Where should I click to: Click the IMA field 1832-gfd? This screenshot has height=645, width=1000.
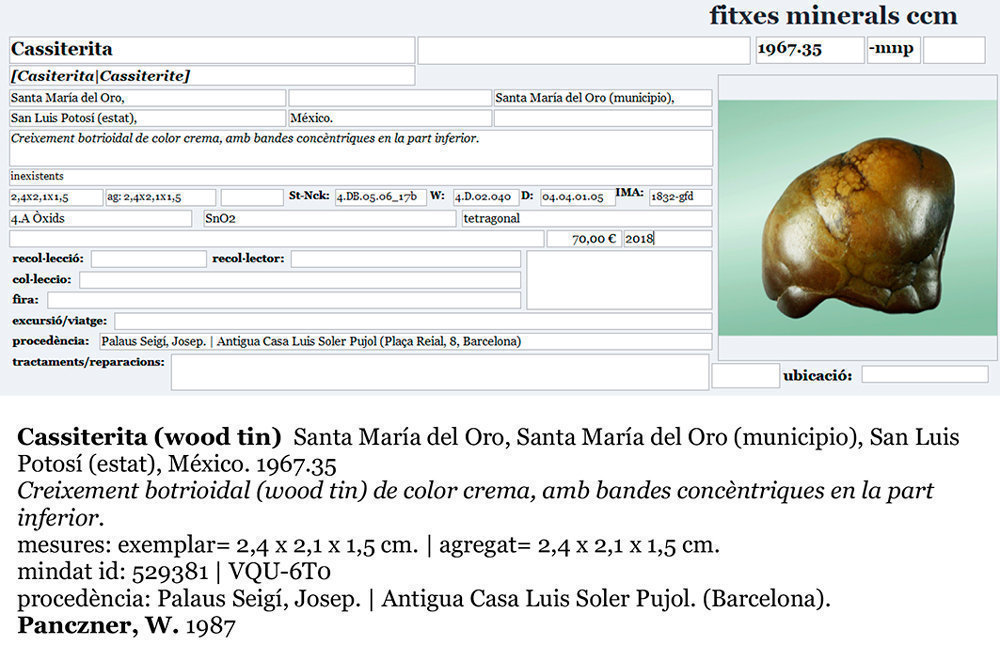tap(680, 197)
